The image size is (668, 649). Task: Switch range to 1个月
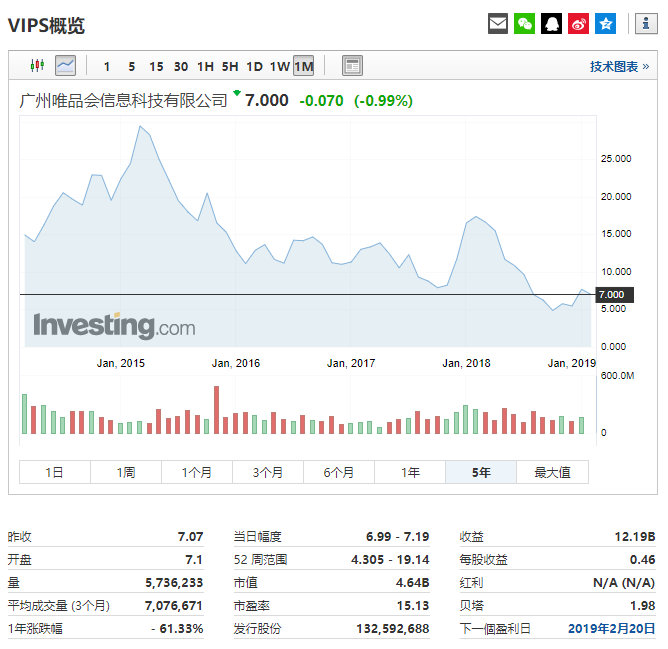(197, 472)
